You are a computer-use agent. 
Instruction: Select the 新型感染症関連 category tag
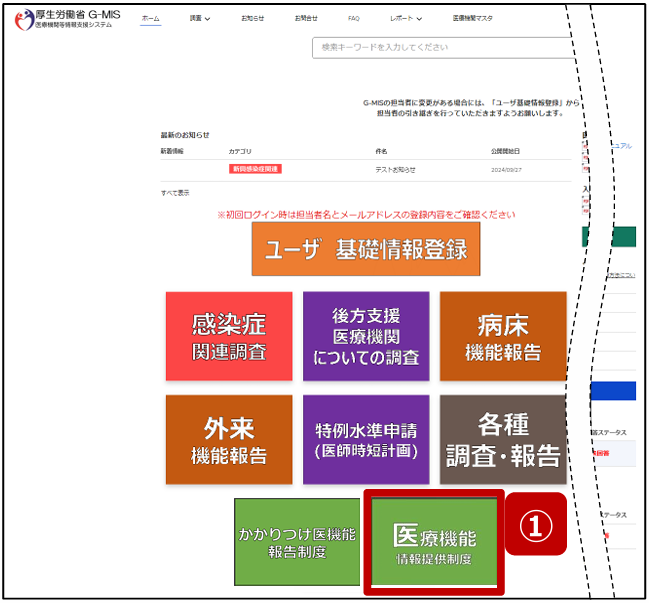click(x=255, y=169)
